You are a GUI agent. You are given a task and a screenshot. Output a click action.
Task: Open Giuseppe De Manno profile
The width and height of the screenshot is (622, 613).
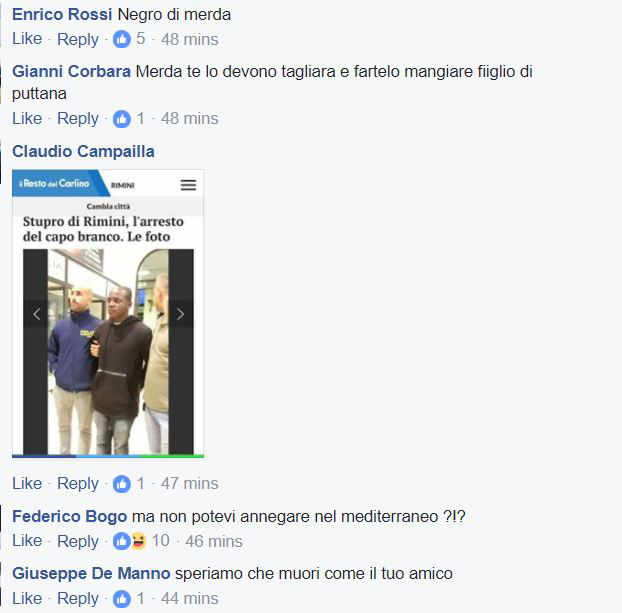tap(91, 574)
